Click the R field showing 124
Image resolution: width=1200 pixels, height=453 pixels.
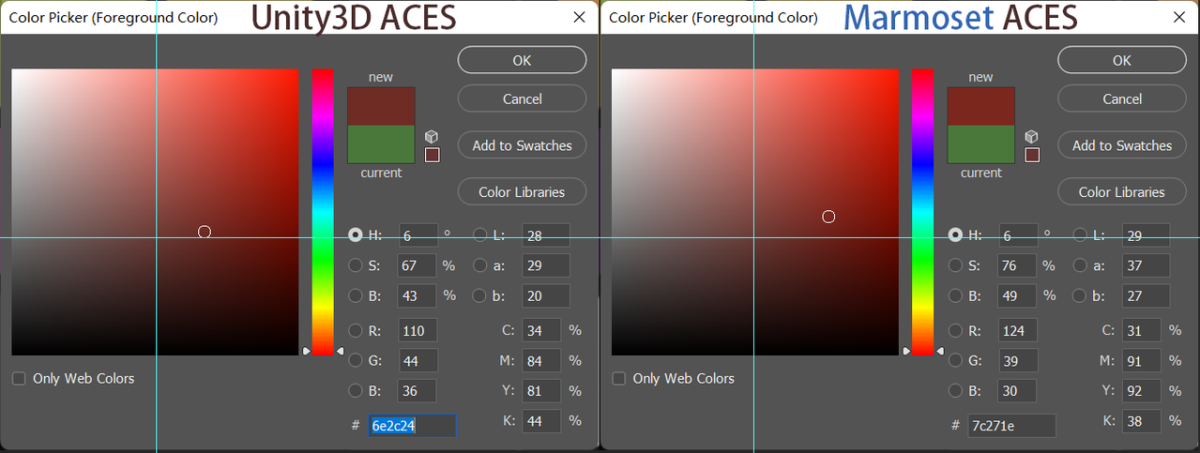coord(1018,330)
